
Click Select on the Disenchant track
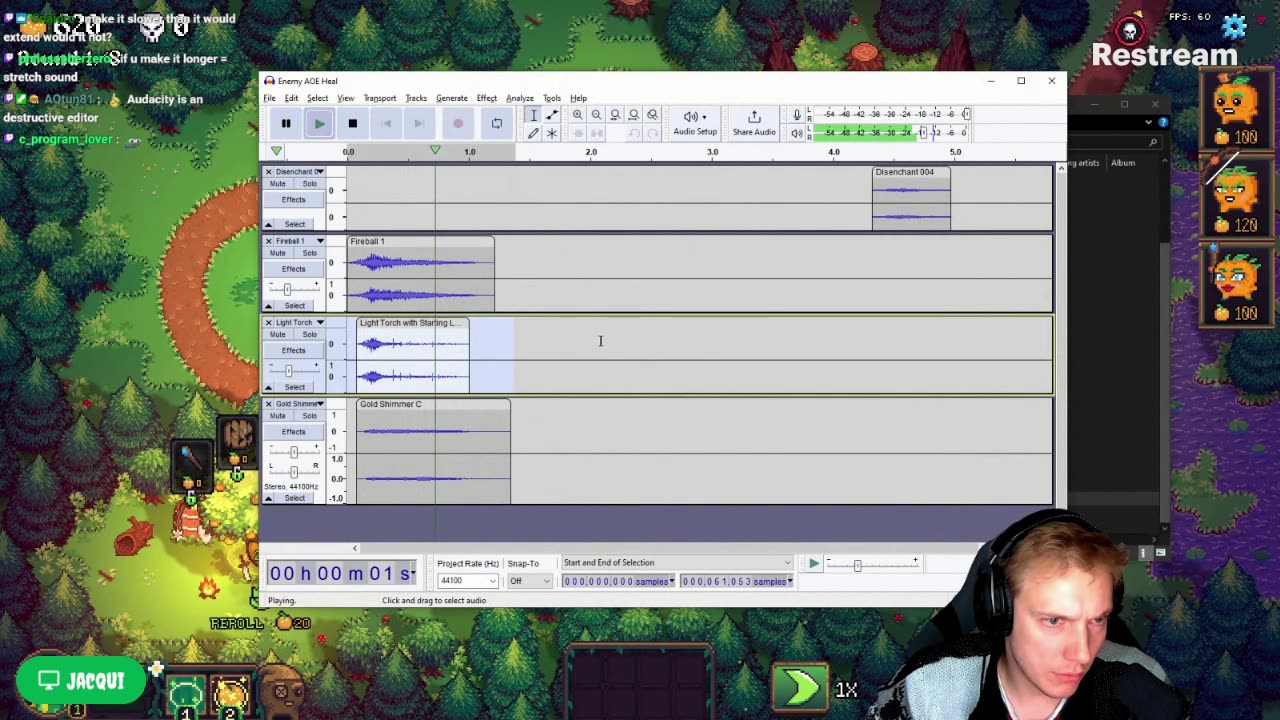click(295, 224)
